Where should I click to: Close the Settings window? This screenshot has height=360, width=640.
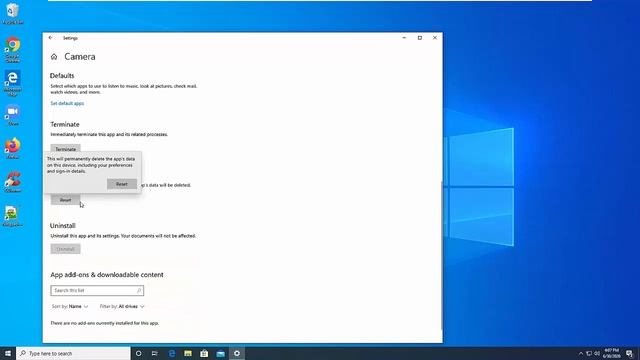435,38
